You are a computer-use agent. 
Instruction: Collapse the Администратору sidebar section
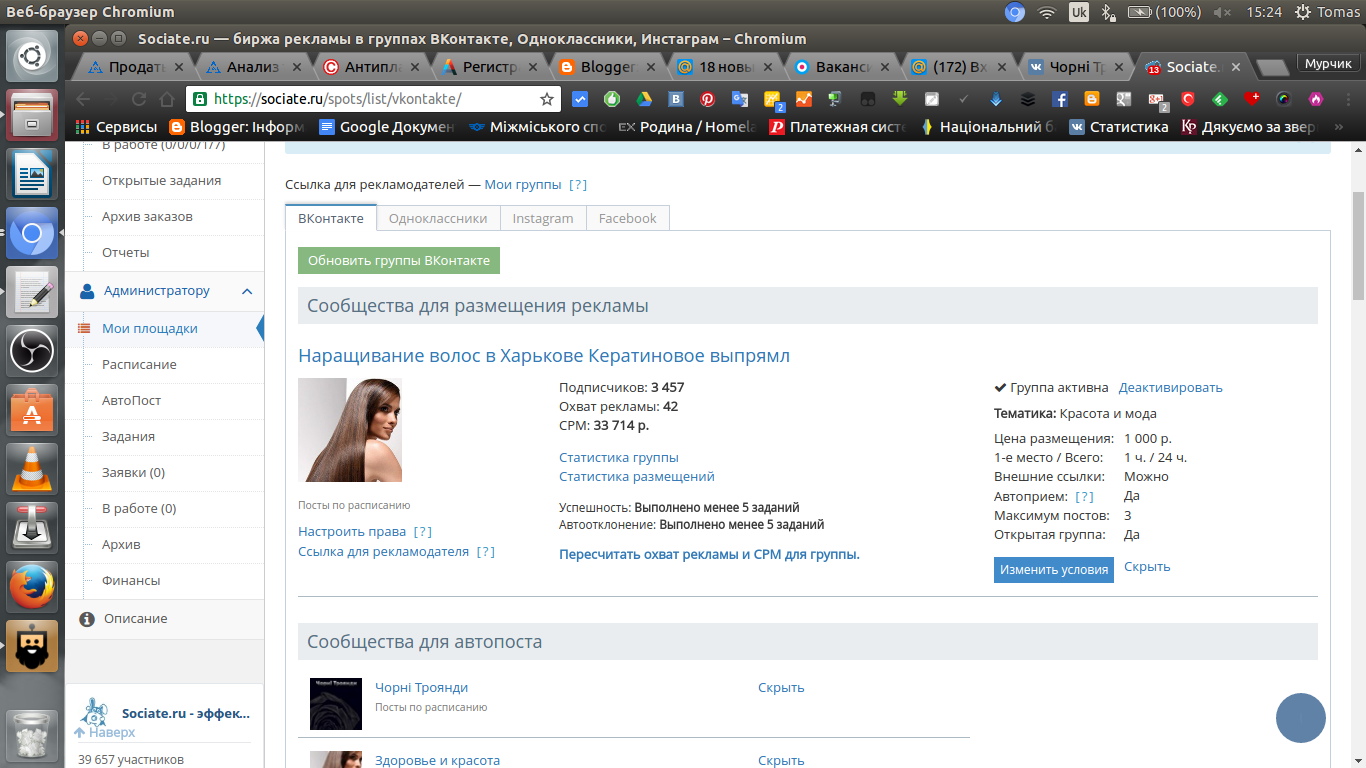pyautogui.click(x=247, y=291)
